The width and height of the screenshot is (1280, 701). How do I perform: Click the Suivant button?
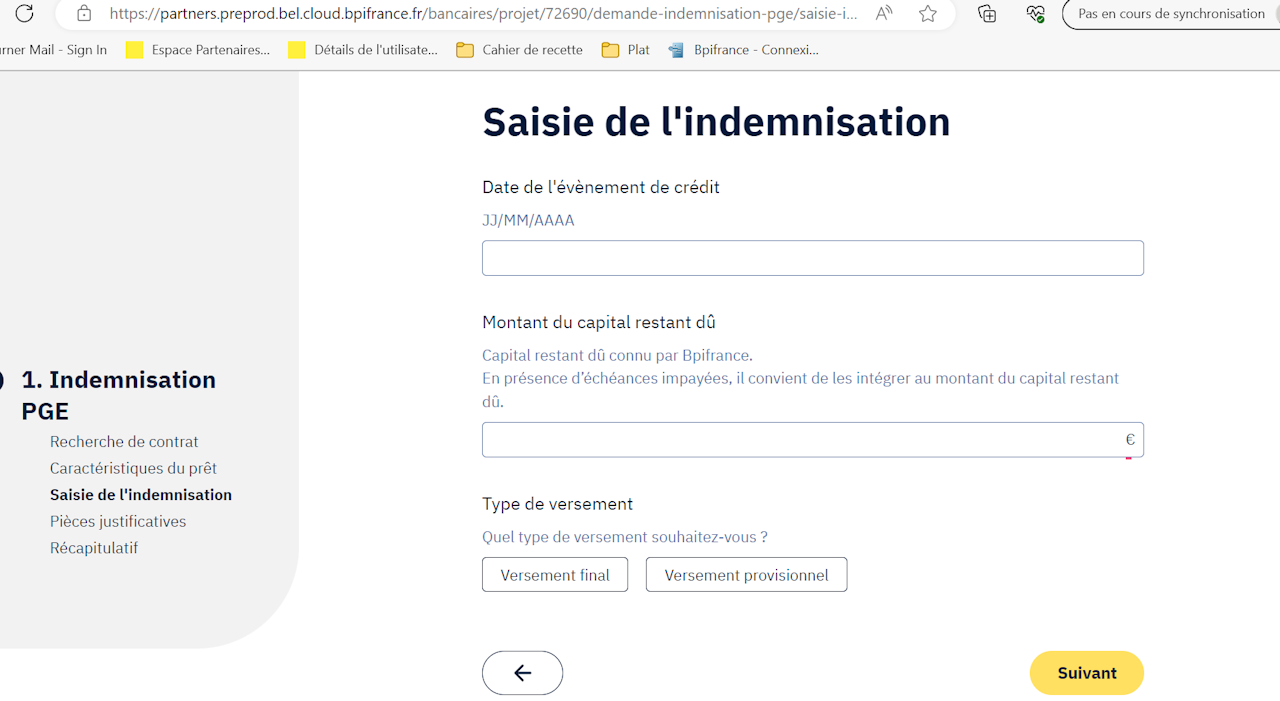1086,673
